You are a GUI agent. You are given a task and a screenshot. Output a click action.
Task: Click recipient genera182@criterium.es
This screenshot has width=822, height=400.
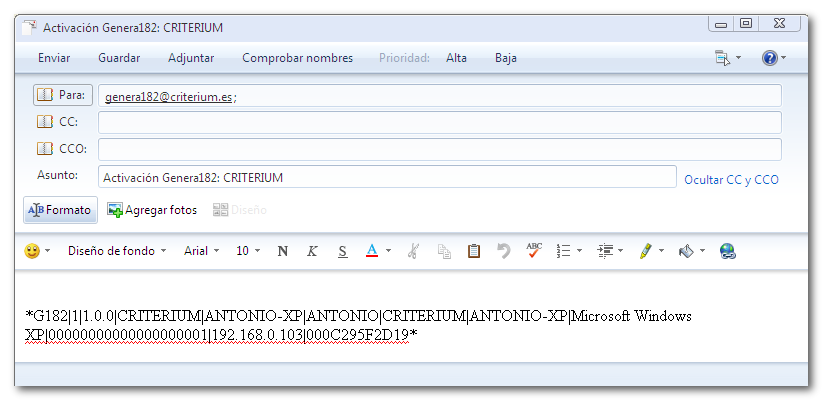(168, 97)
